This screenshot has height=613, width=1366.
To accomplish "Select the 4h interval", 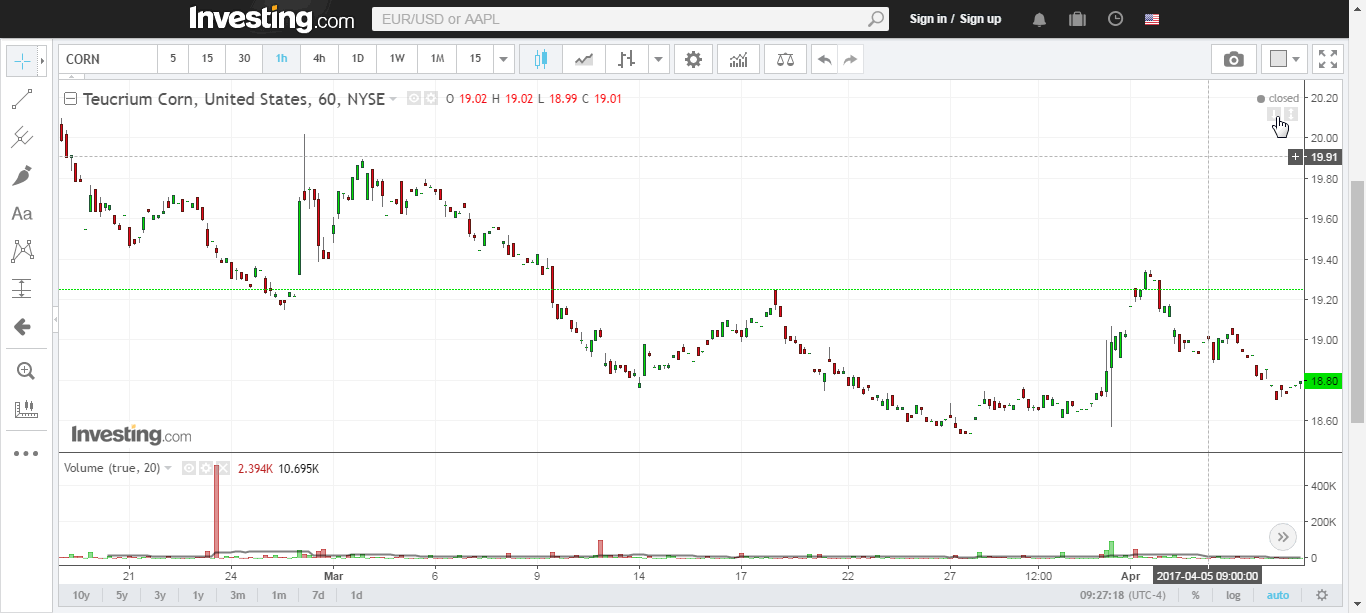I will coord(319,59).
